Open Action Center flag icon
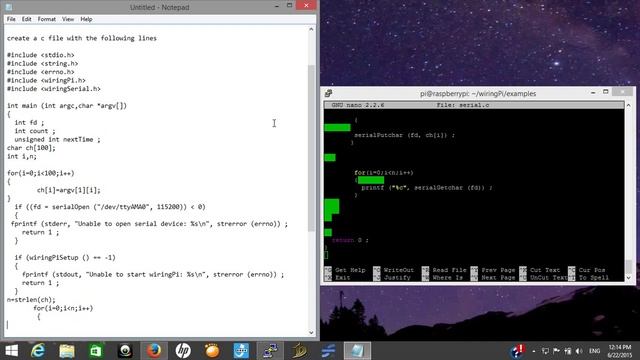This screenshot has width=640, height=360. [x=556, y=351]
